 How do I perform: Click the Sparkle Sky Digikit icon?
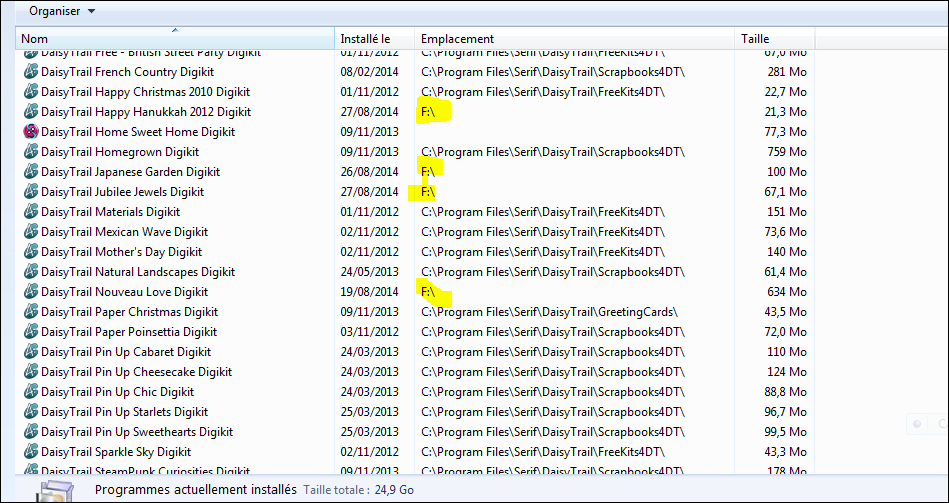(x=31, y=452)
